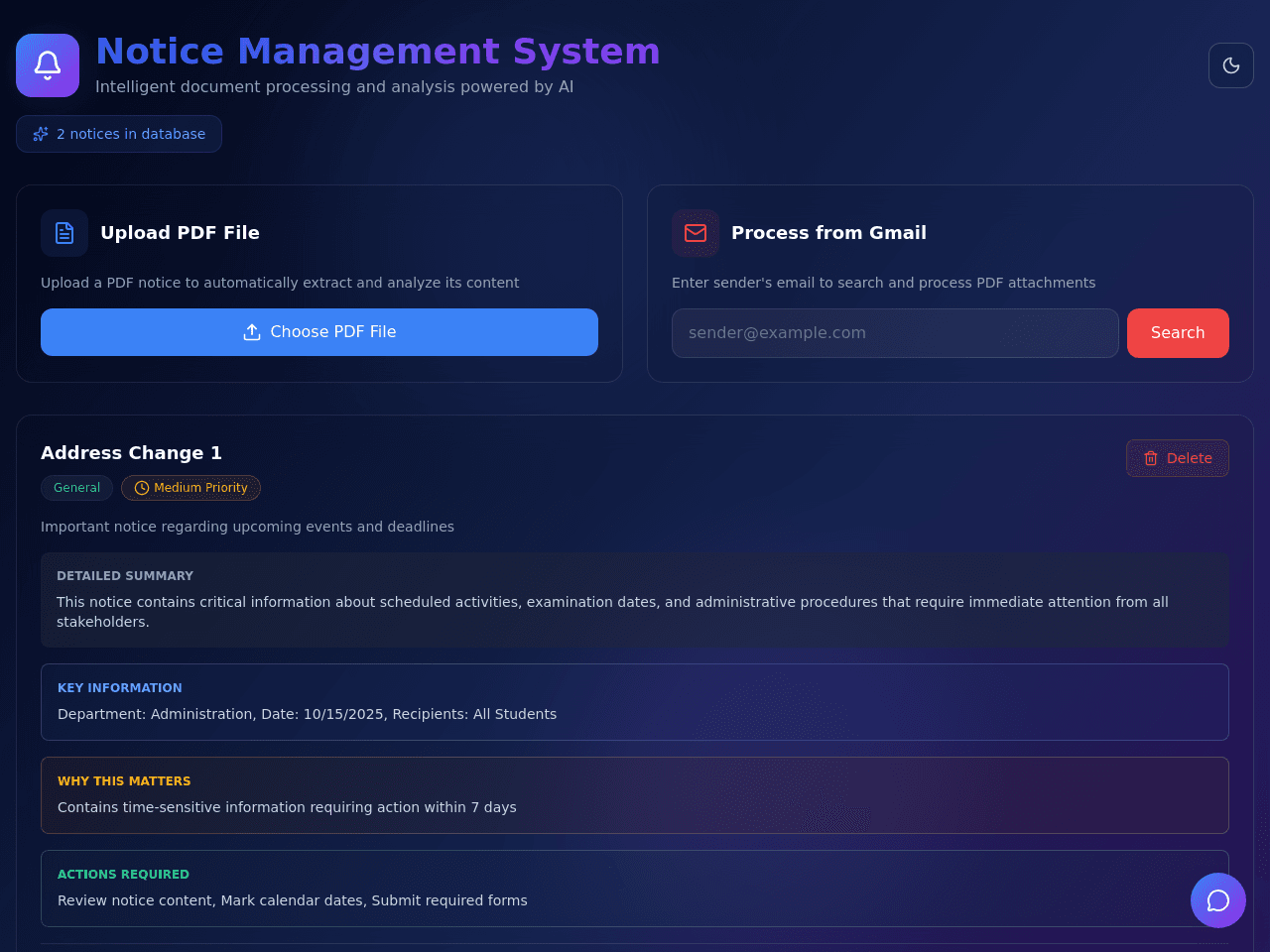Click the Notice Management System title
The width and height of the screenshot is (1270, 952).
tap(378, 52)
